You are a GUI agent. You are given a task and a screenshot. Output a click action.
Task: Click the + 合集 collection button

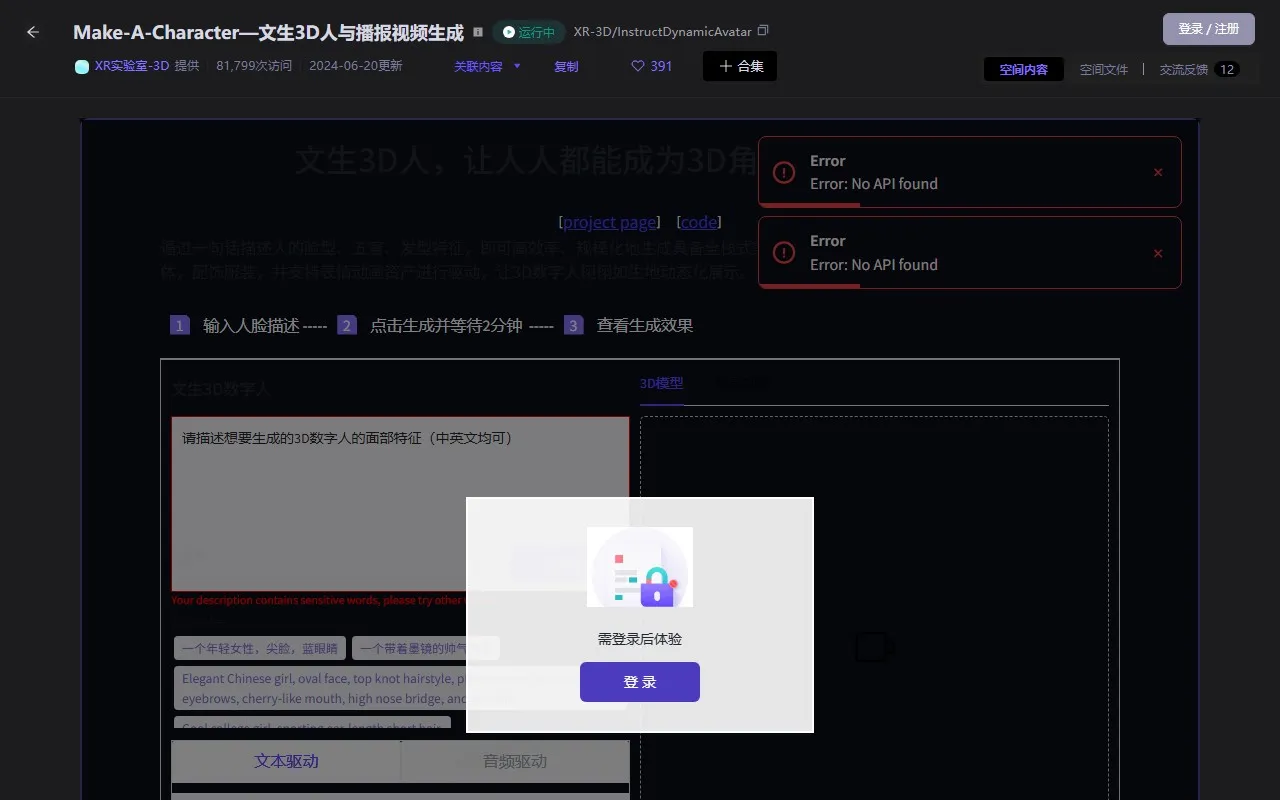click(739, 66)
